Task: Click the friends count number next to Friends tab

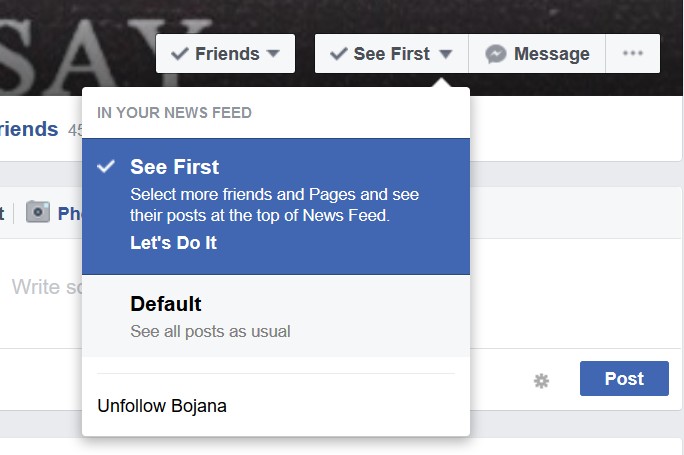Action: pos(75,130)
